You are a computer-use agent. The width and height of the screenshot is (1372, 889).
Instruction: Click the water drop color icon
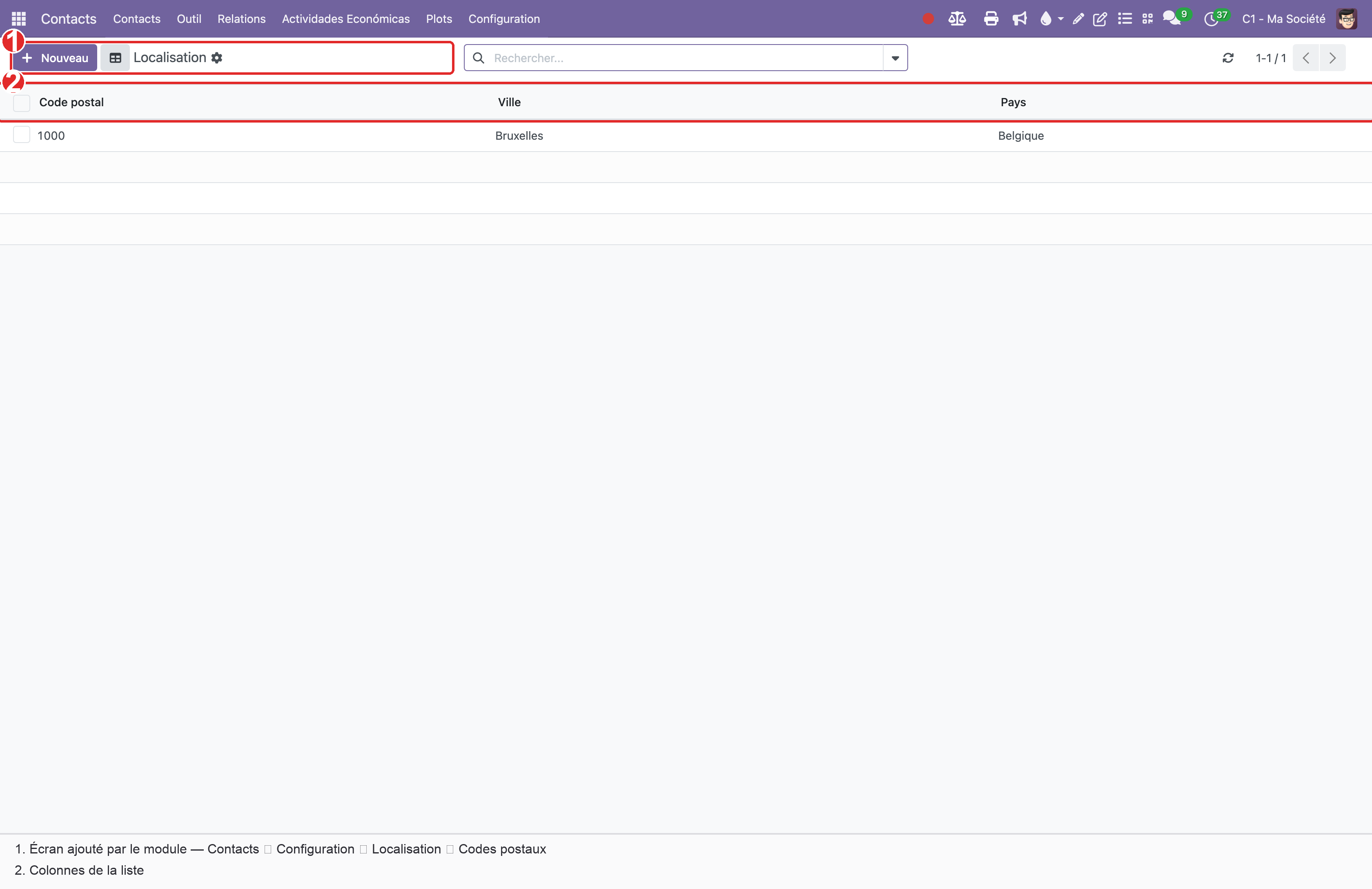(x=1045, y=19)
